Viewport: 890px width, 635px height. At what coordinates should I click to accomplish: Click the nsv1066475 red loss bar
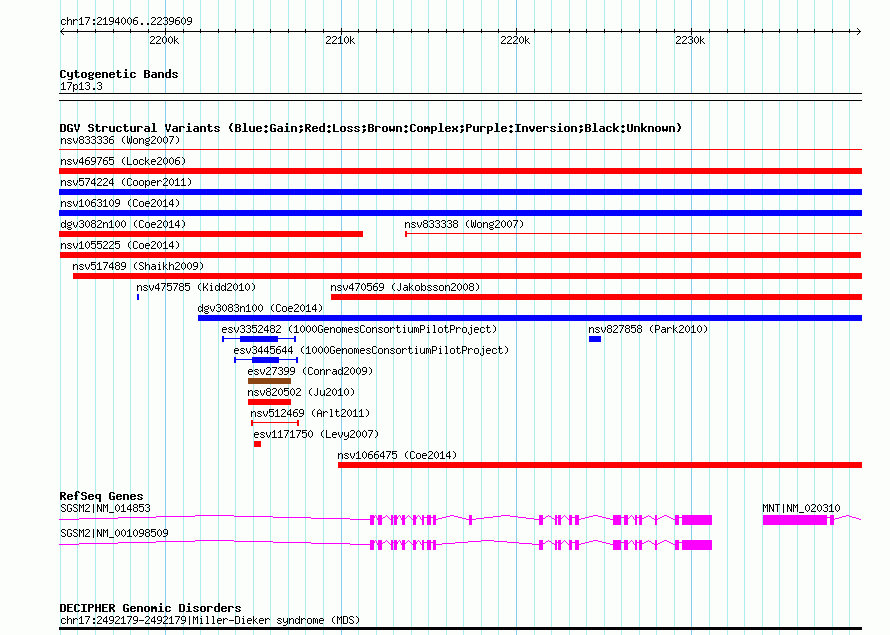[x=600, y=465]
